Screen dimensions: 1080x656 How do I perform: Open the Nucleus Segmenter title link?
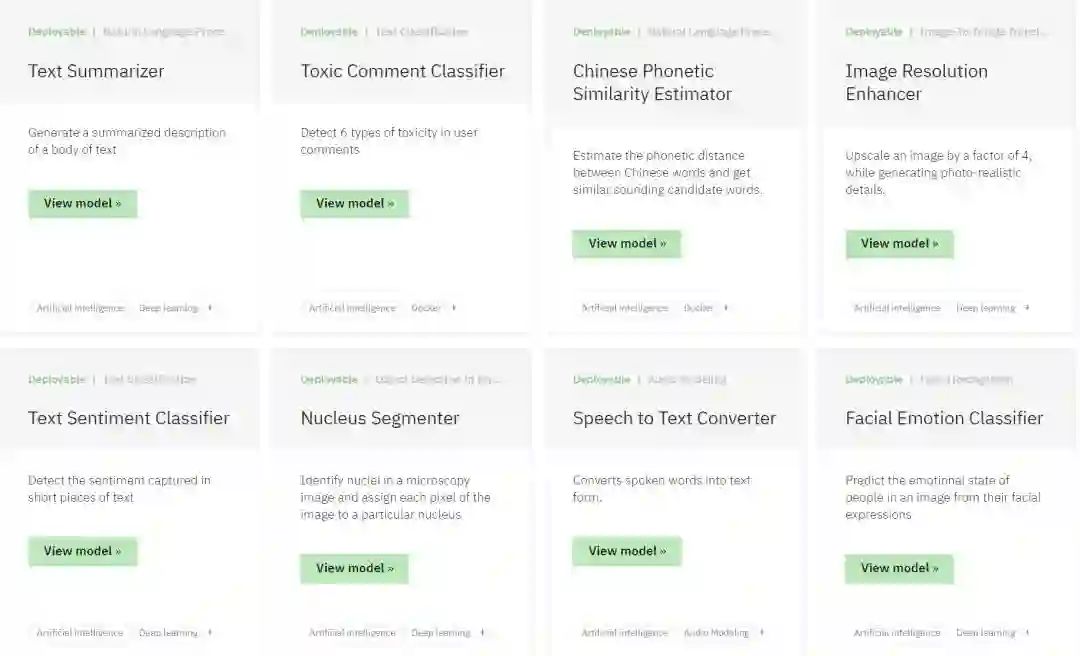click(380, 418)
